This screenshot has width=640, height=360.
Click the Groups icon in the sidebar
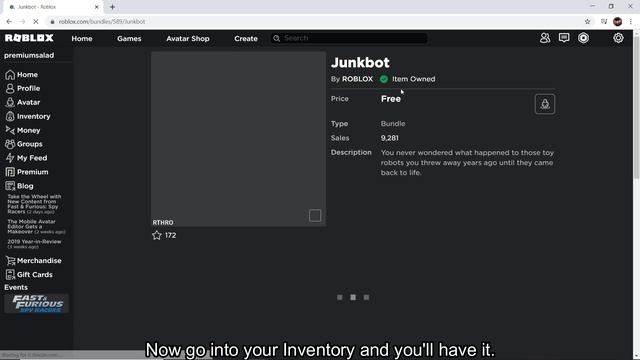click(x=10, y=144)
